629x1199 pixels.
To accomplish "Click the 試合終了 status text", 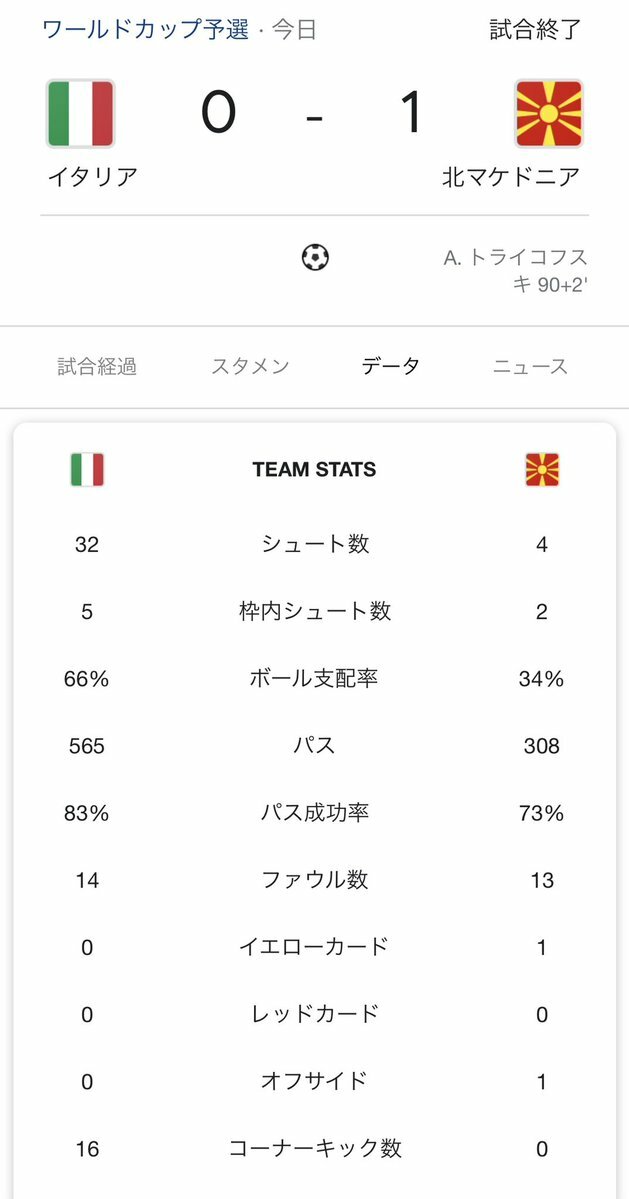I will tap(536, 30).
